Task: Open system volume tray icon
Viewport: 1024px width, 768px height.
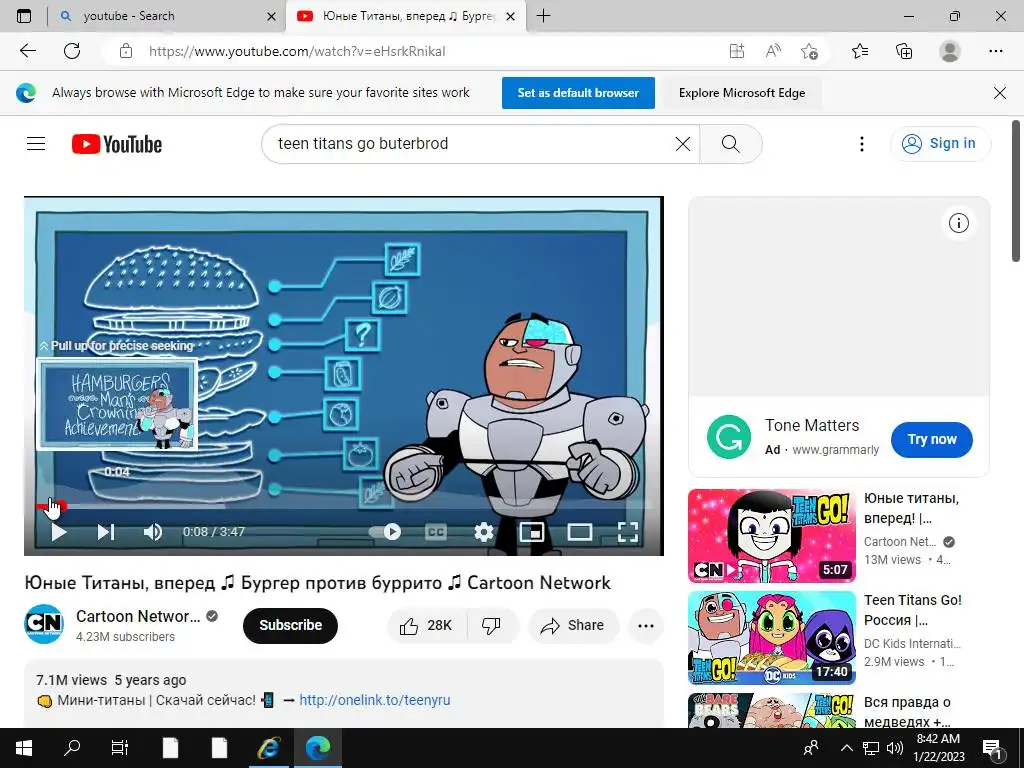Action: point(895,748)
